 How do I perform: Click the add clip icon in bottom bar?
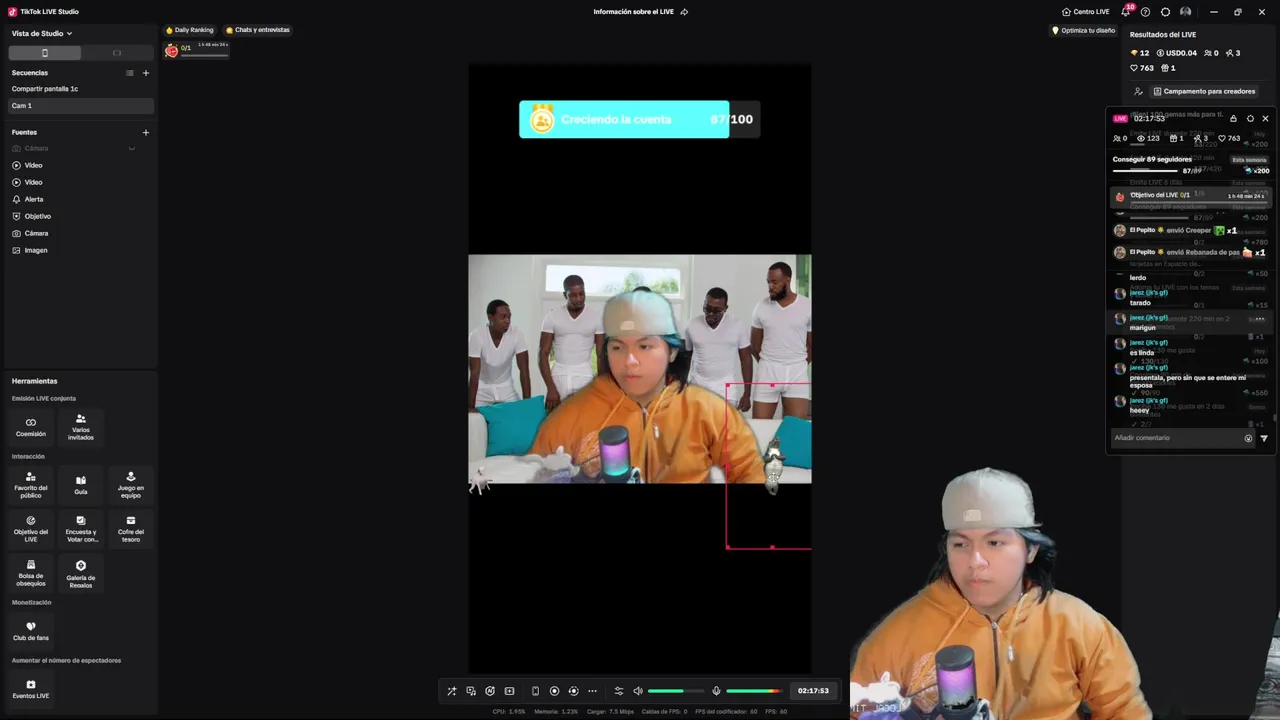click(x=509, y=691)
